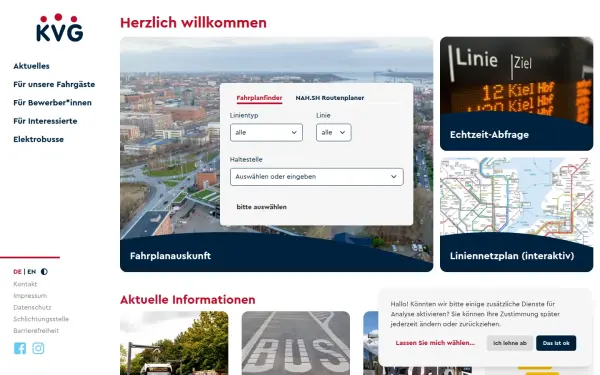Select the Elektrobusse menu item
The image size is (600, 375).
pos(39,139)
